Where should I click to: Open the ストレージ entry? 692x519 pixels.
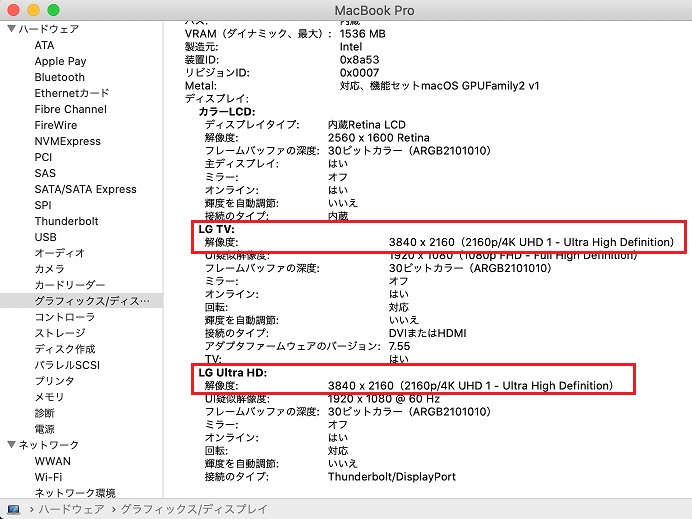(60, 333)
